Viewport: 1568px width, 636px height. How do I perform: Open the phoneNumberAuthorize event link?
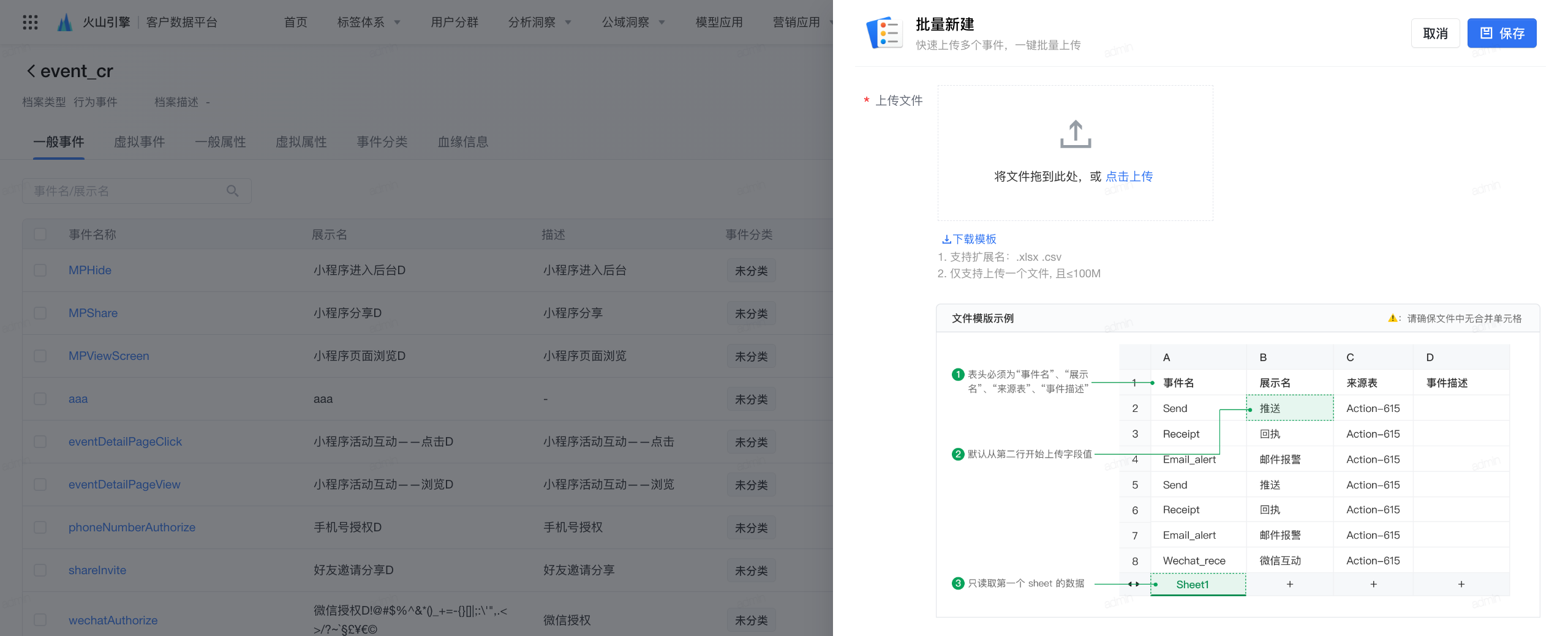132,527
